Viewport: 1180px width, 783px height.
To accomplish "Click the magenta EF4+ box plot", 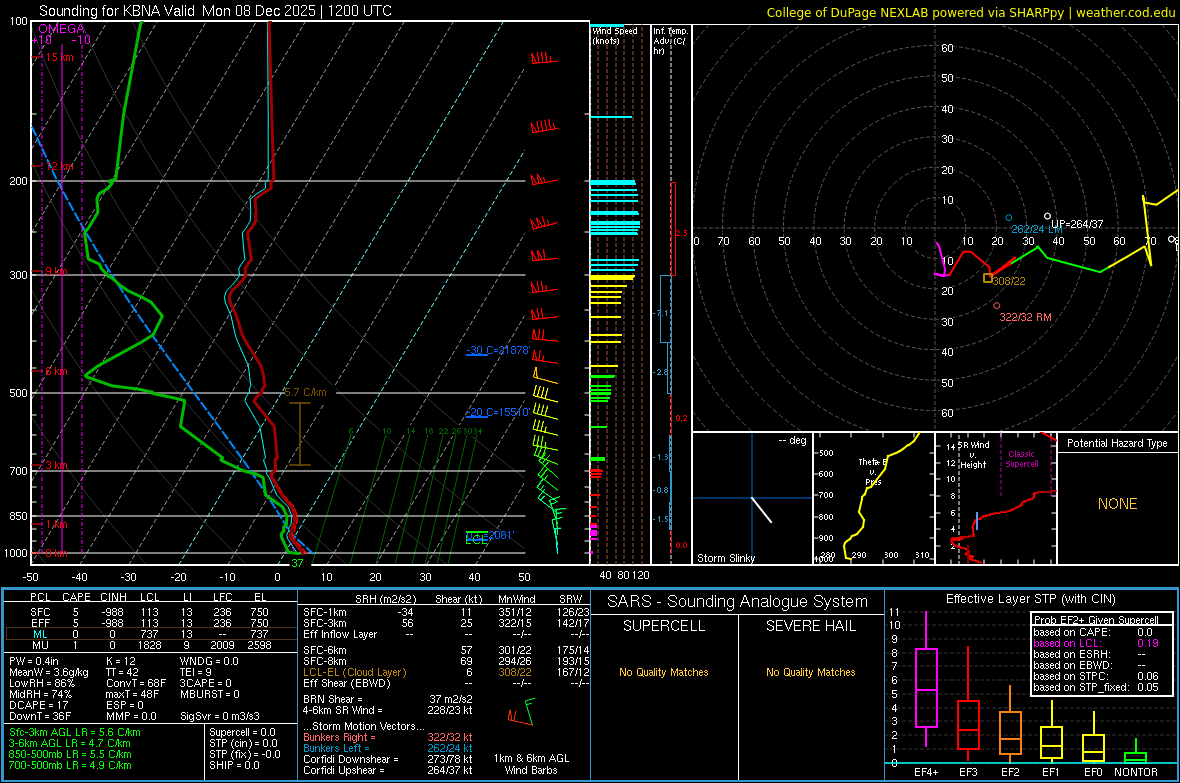I will [926, 679].
